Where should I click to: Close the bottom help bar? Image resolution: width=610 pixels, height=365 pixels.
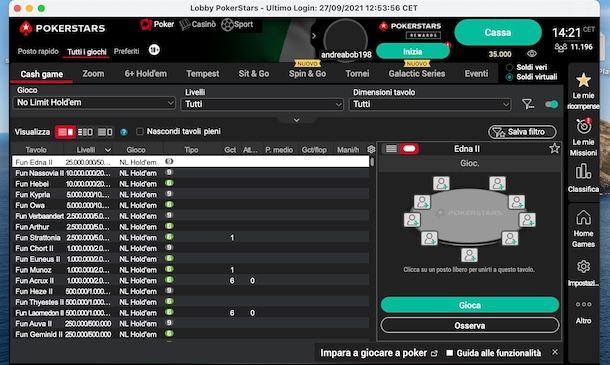click(x=555, y=352)
